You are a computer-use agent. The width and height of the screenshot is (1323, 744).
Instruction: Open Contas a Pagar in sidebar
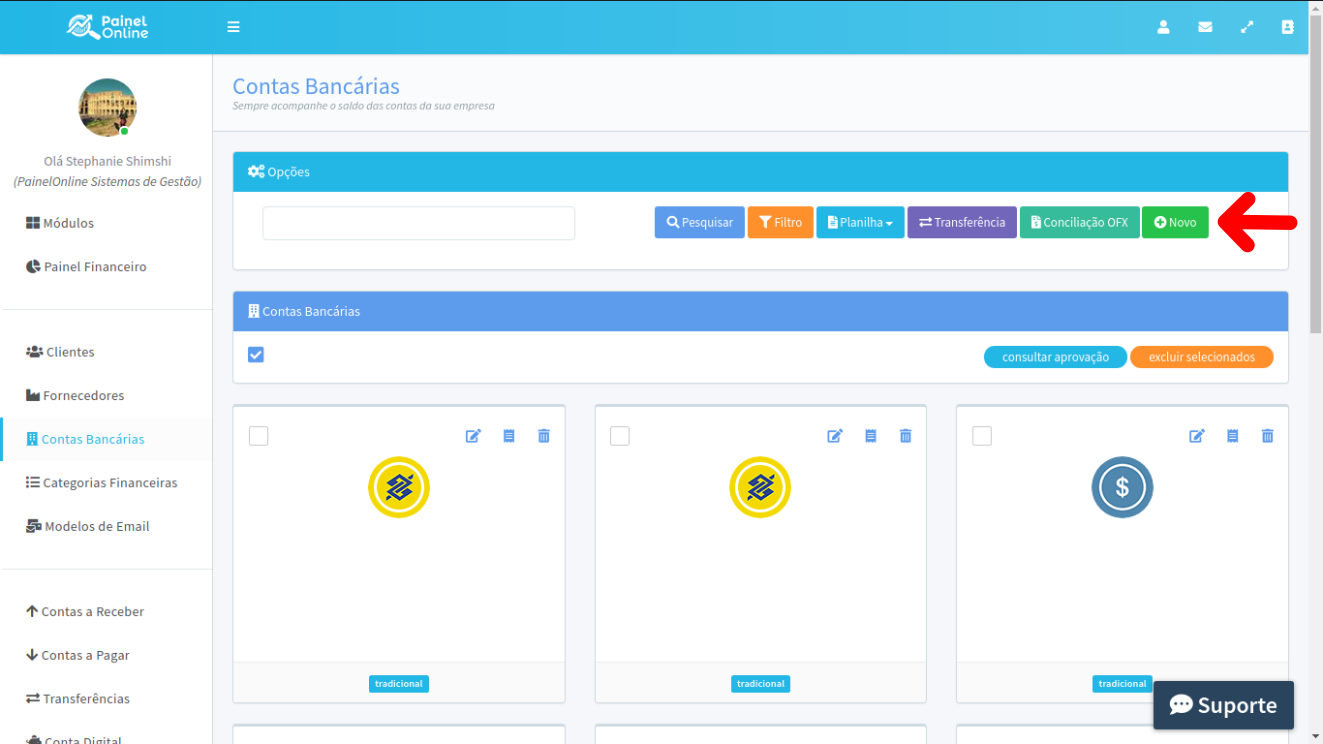[x=78, y=656]
